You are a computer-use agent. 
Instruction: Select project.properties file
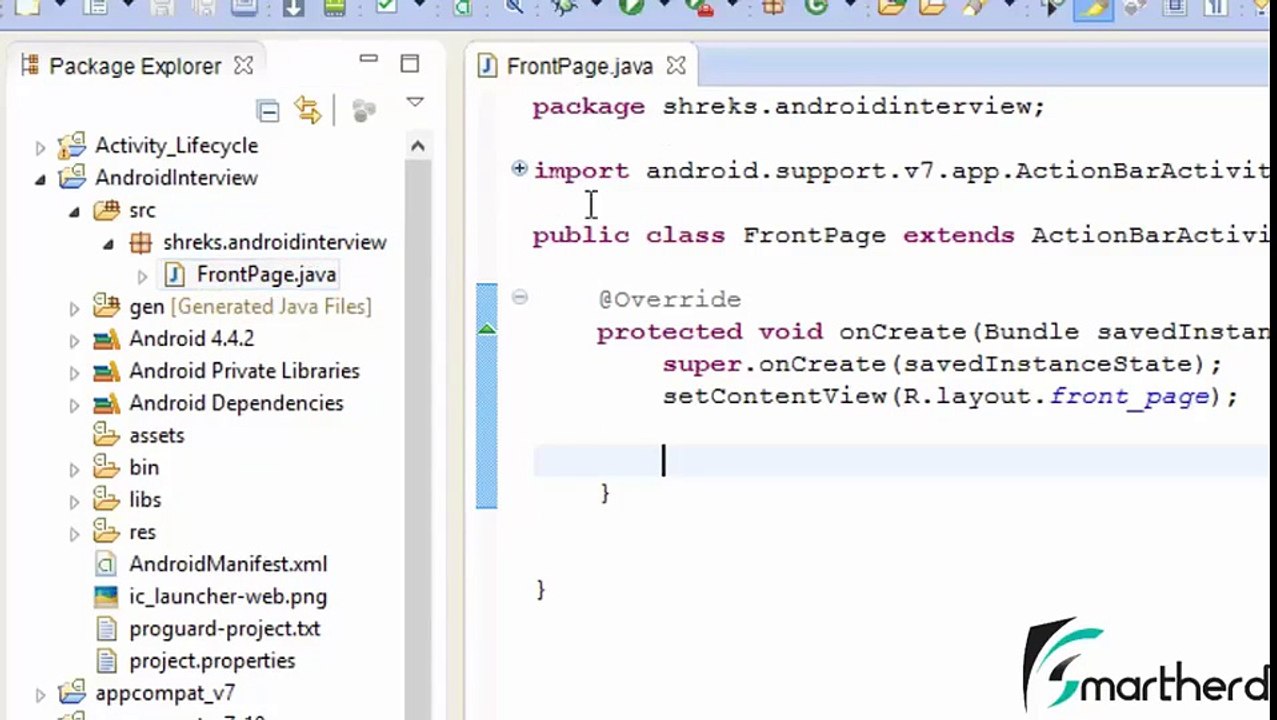tap(212, 660)
